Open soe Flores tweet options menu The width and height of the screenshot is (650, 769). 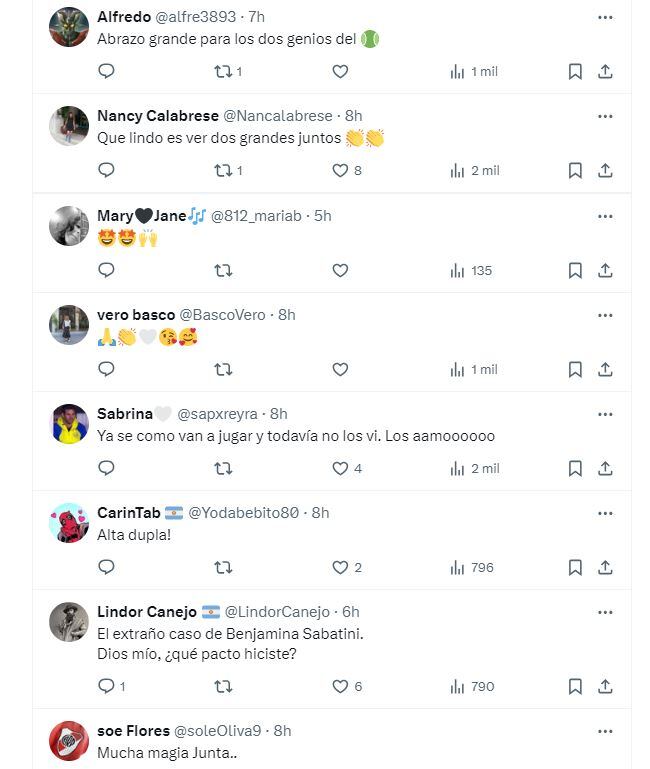click(605, 731)
